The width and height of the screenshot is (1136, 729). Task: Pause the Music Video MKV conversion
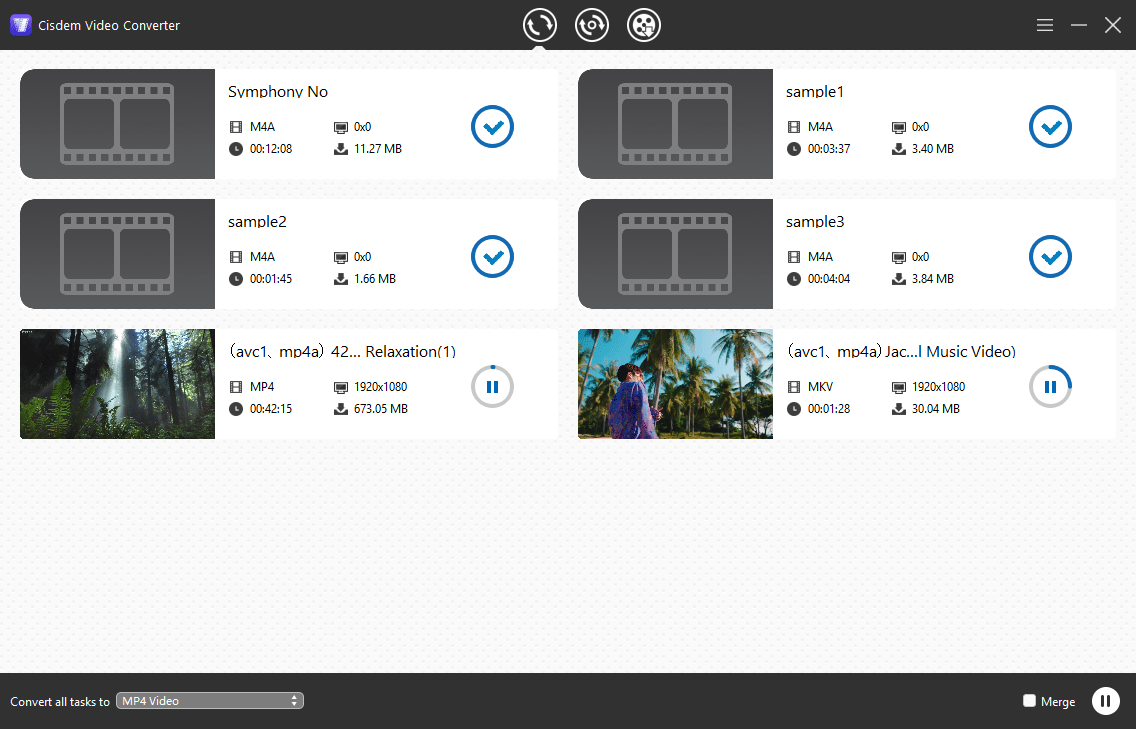(1050, 386)
